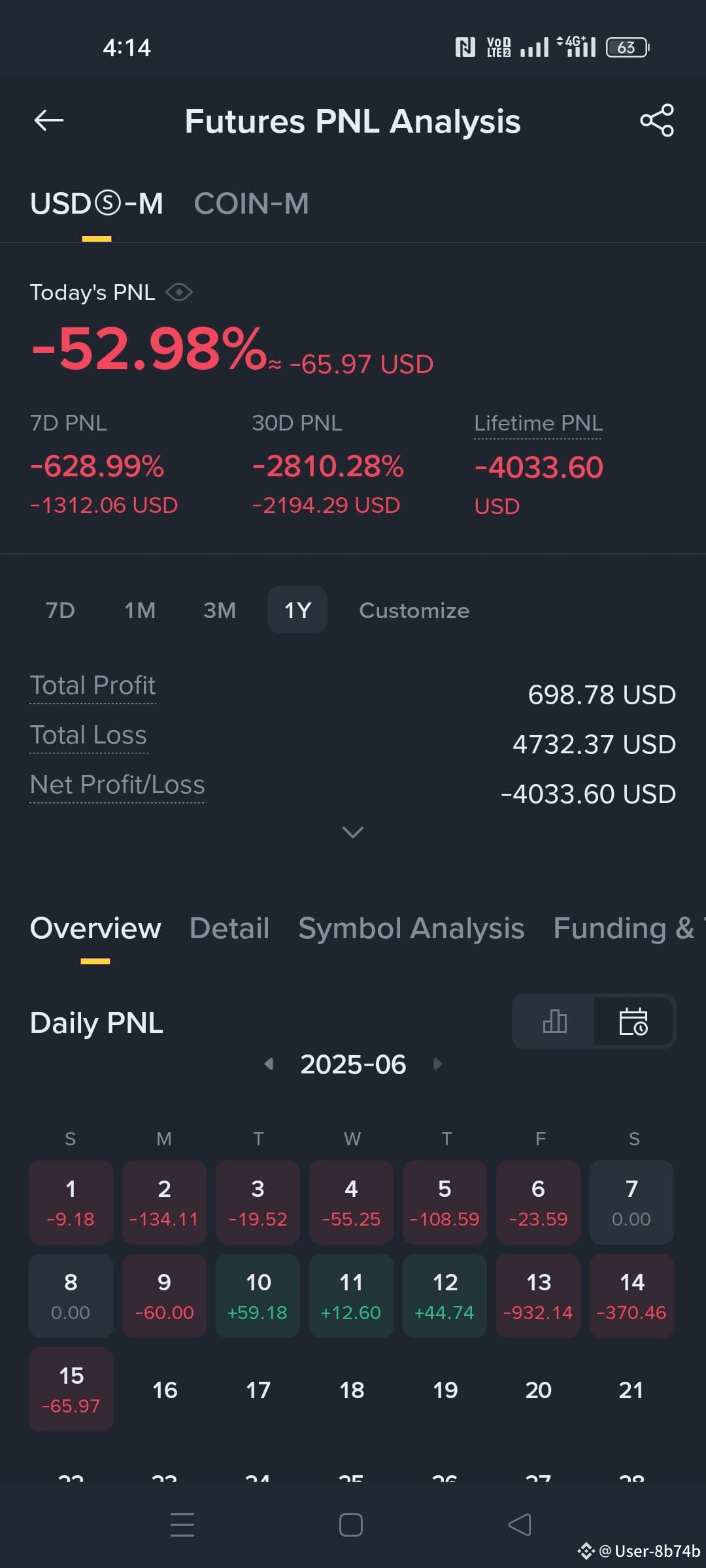Image resolution: width=706 pixels, height=1568 pixels.
Task: Tap the share icon in header
Action: click(656, 120)
